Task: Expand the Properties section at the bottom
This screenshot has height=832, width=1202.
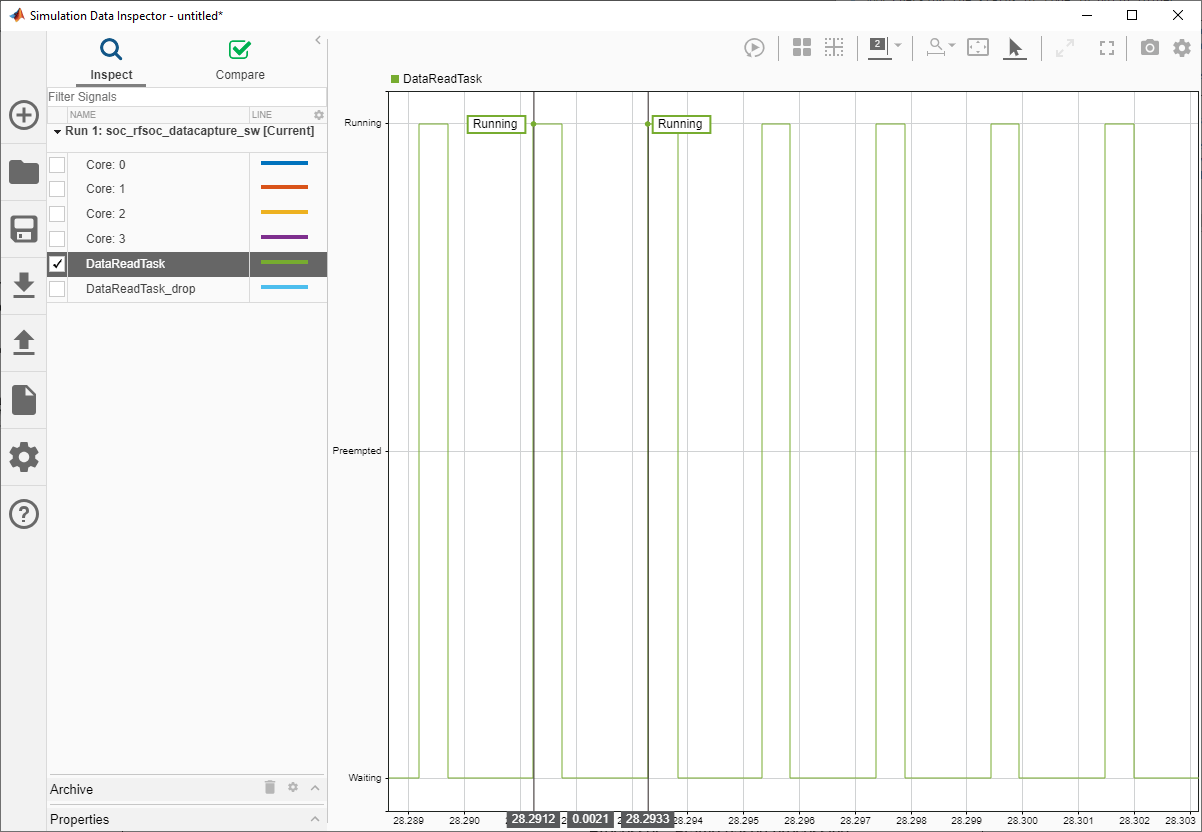Action: 313,819
